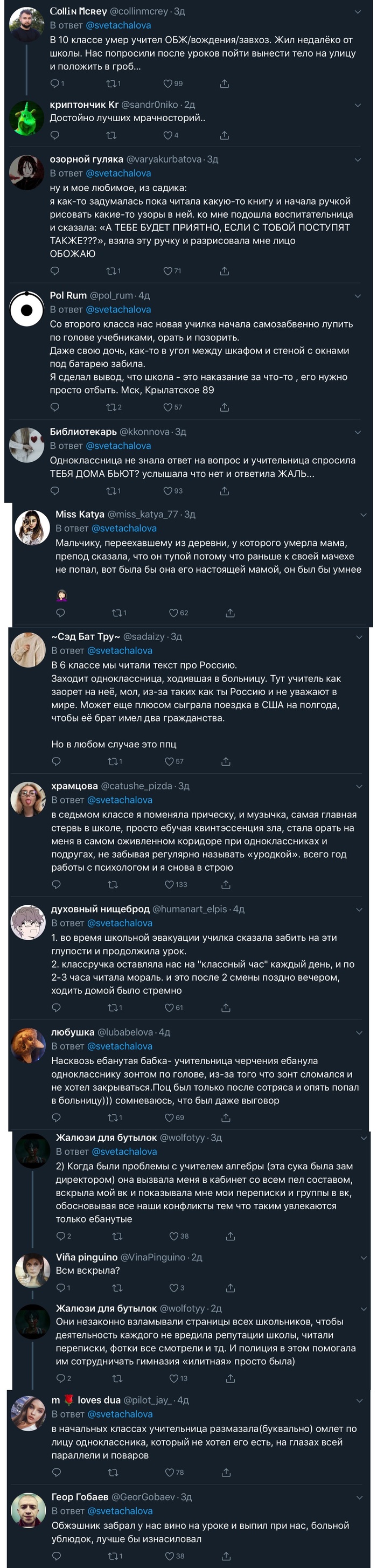
Task: Reply to Collin Mcrey's tweet
Action: pyautogui.click(x=55, y=84)
